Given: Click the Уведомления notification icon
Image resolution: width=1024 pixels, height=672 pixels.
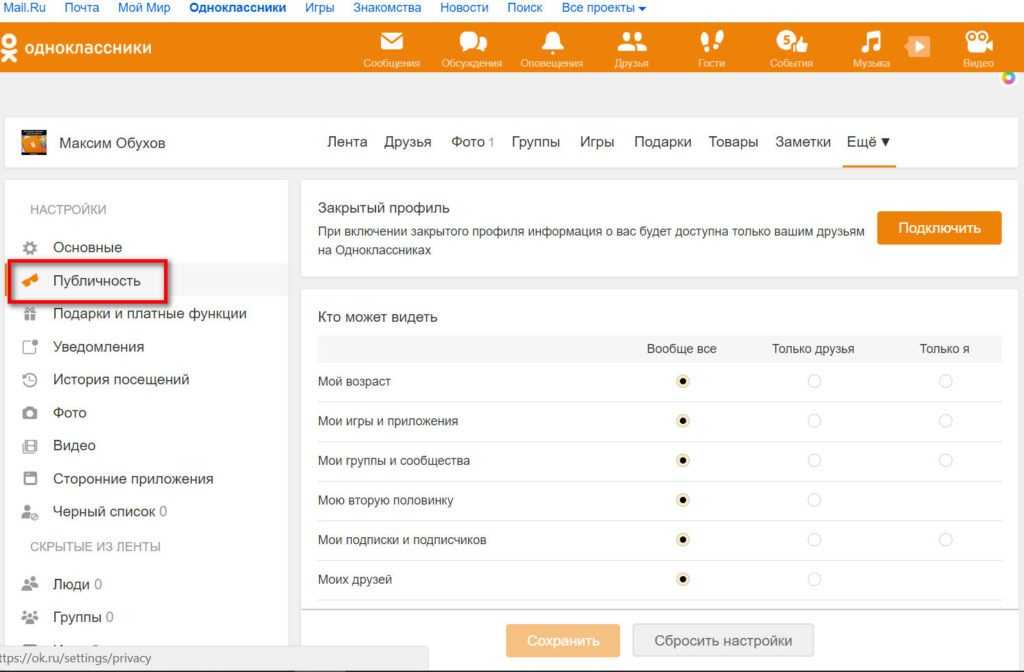Looking at the screenshot, I should click(x=30, y=347).
